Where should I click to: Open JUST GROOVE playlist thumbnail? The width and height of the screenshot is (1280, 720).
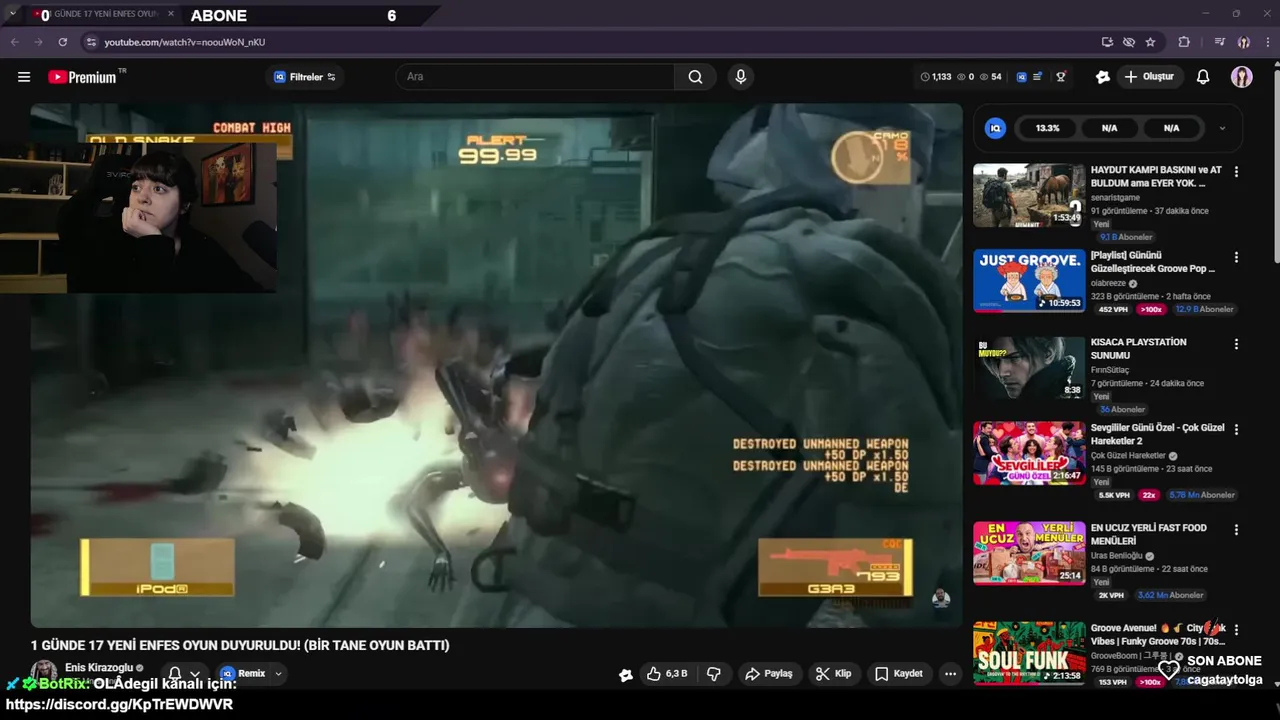[1029, 281]
